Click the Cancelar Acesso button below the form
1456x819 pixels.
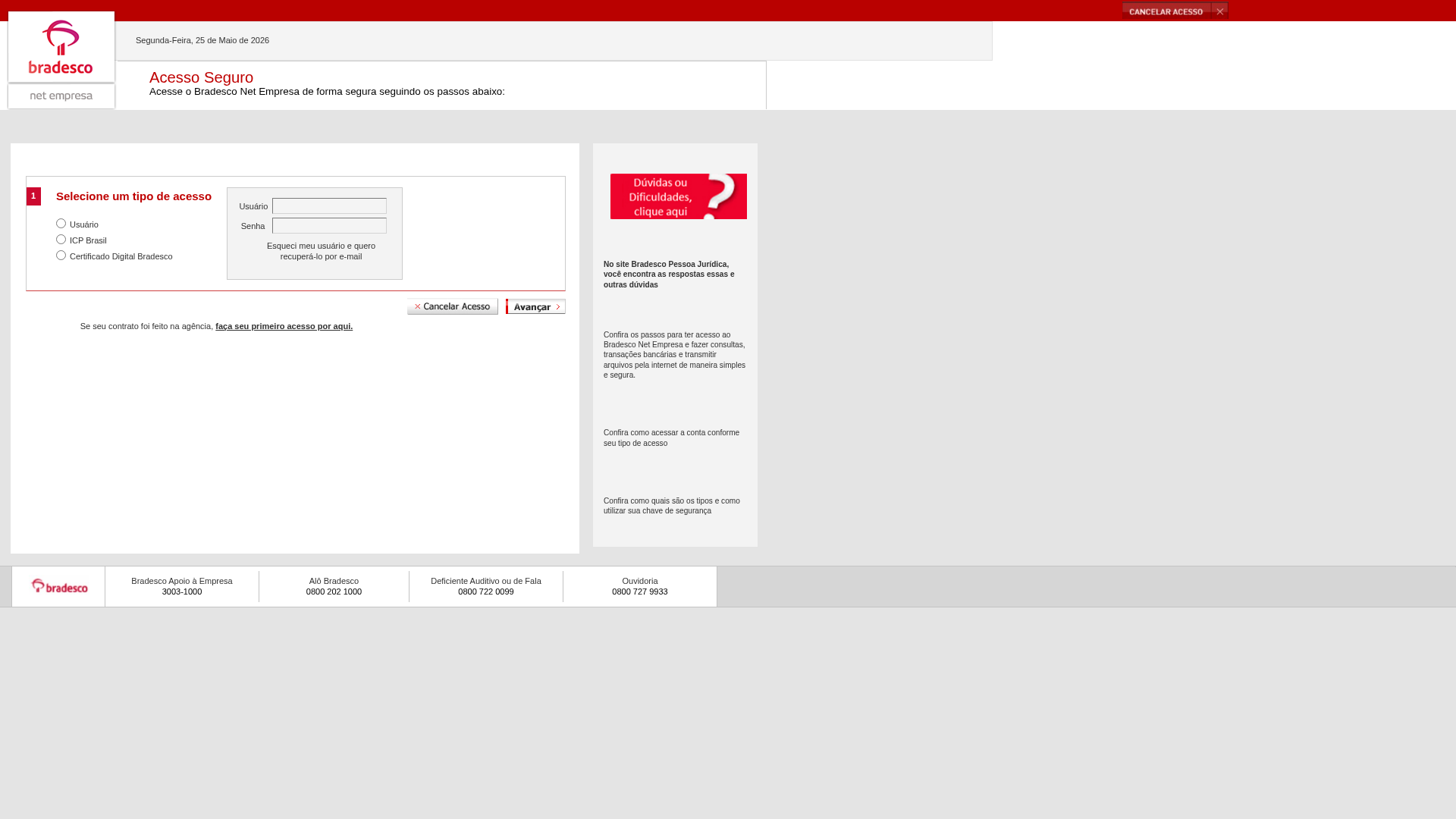pyautogui.click(x=453, y=306)
